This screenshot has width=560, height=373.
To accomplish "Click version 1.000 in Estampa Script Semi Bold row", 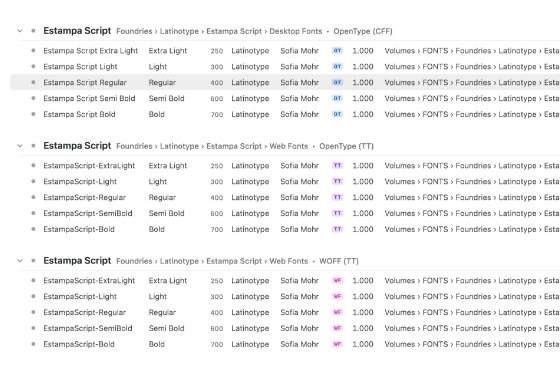I will (x=363, y=98).
